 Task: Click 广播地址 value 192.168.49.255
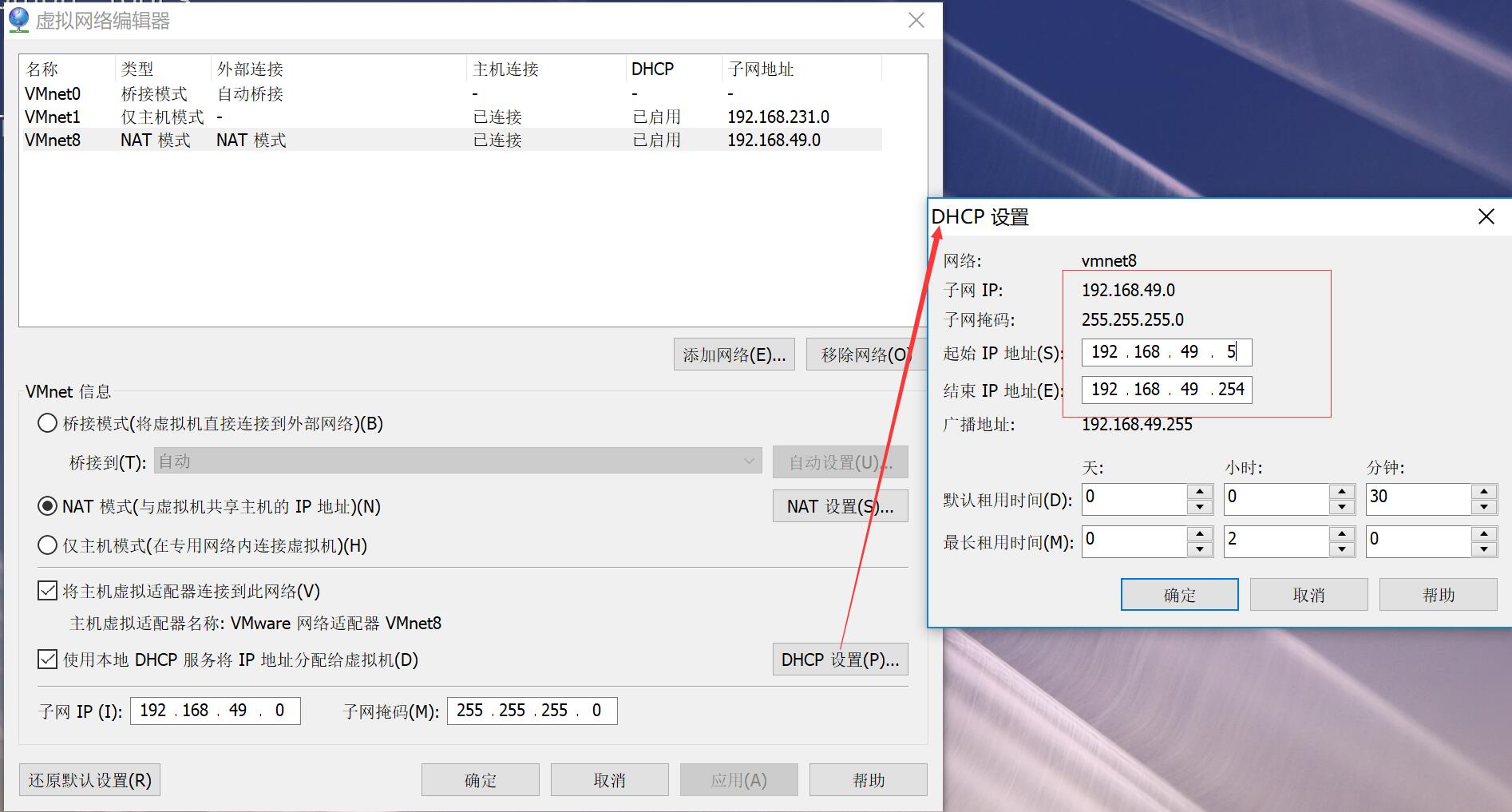pyautogui.click(x=1137, y=424)
